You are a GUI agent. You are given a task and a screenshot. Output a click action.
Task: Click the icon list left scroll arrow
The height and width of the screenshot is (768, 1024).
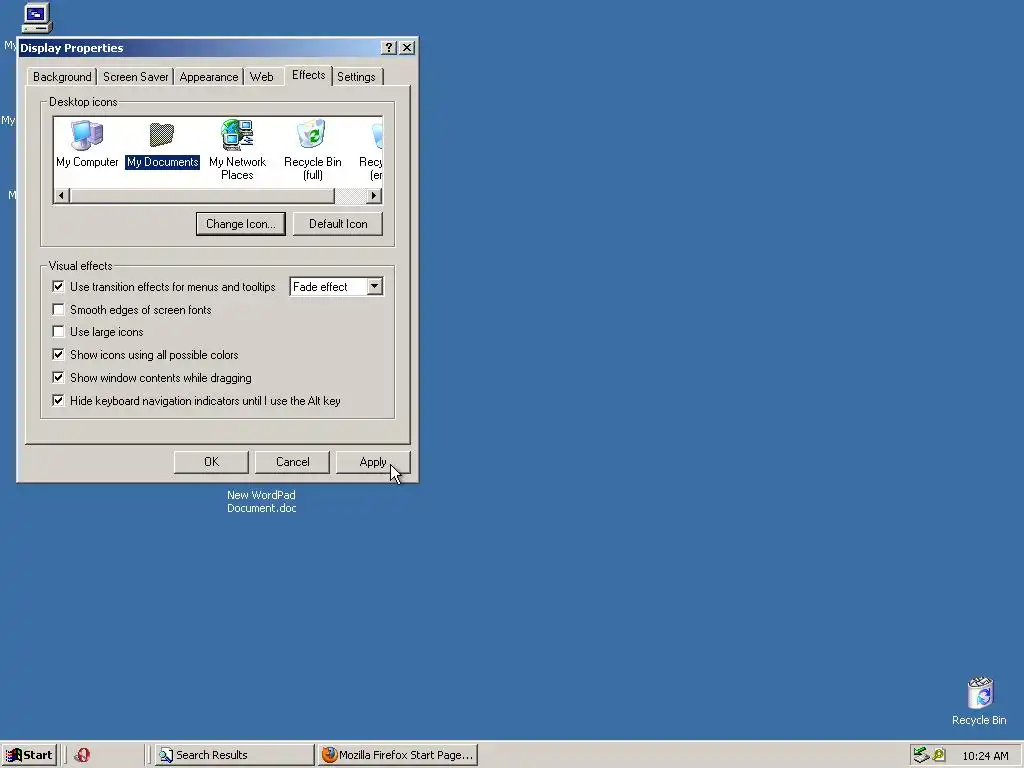click(x=61, y=195)
